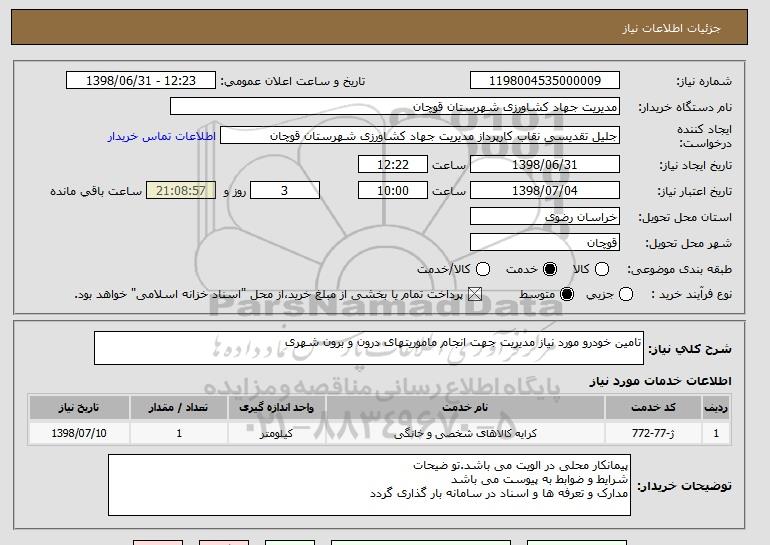Click the واحد اندازه گیری column header
The image size is (770, 545).
(x=276, y=408)
